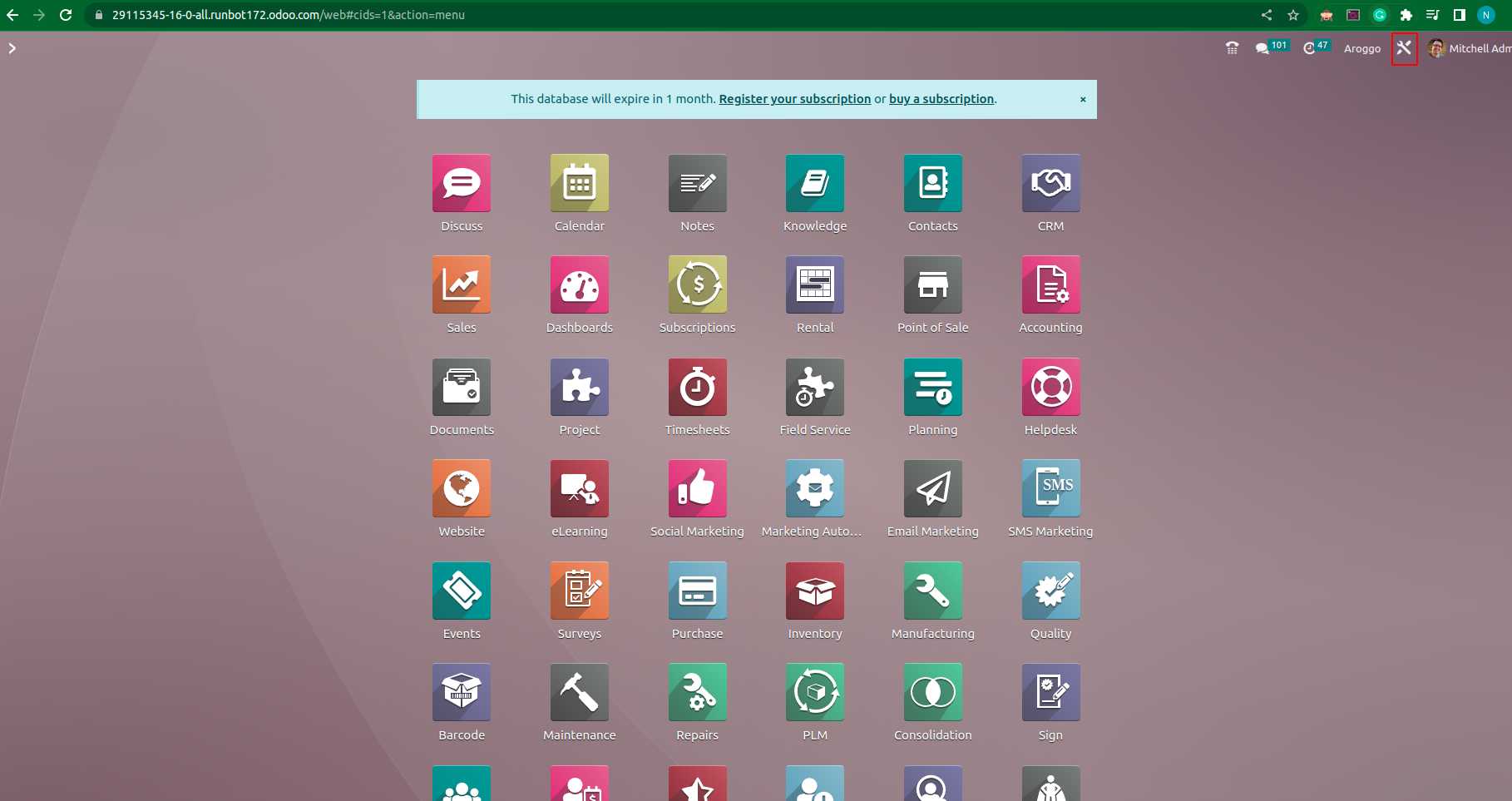Launch the Social Marketing app

(x=697, y=488)
